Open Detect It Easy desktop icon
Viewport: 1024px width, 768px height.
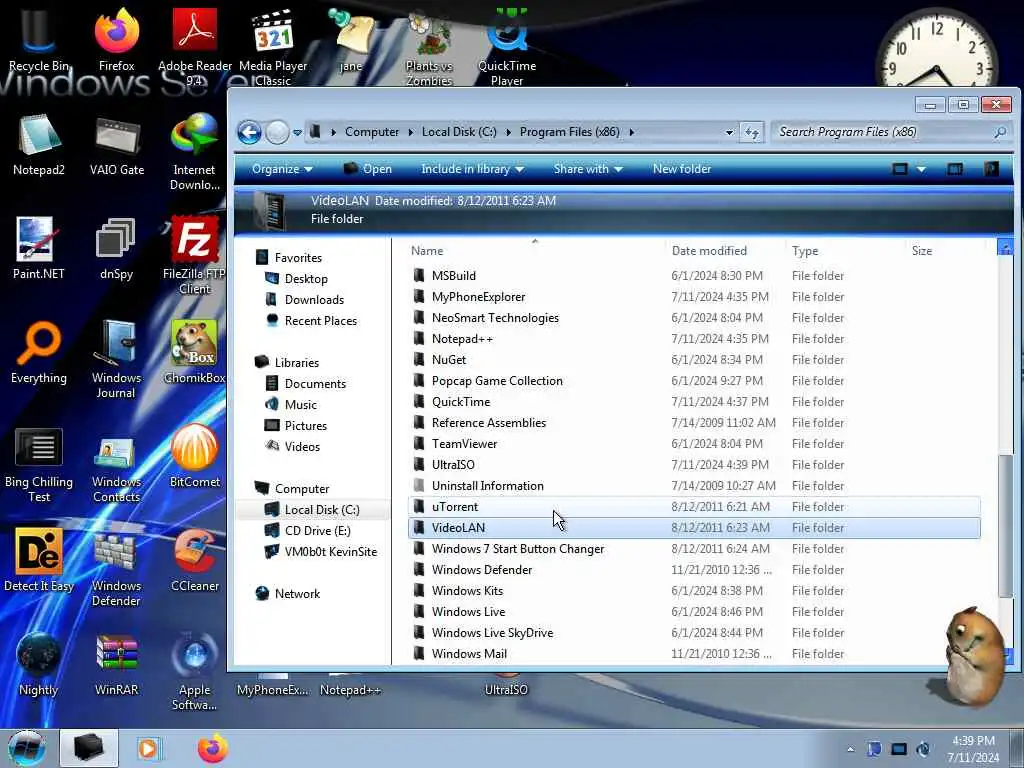click(x=39, y=560)
